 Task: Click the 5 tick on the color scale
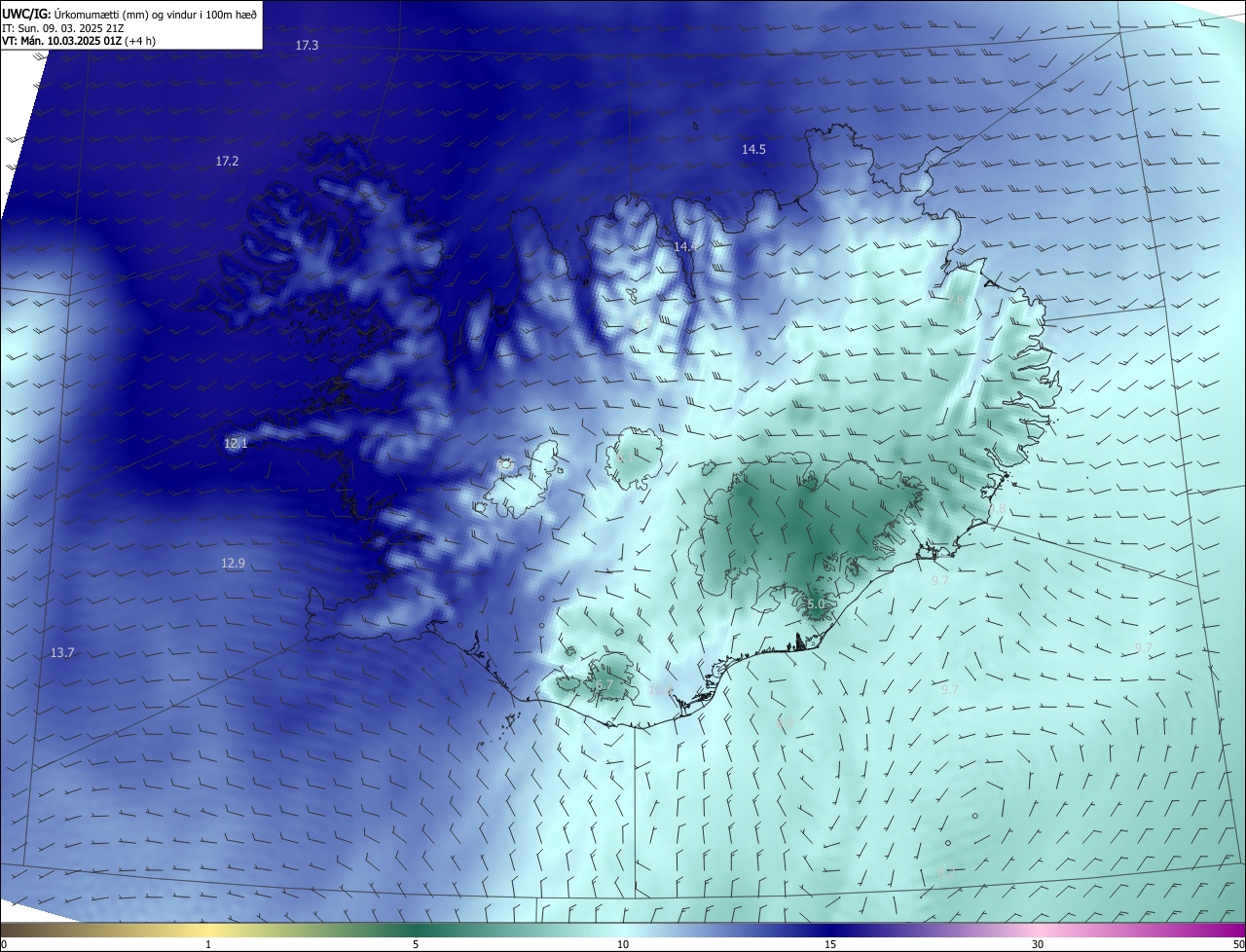[416, 944]
